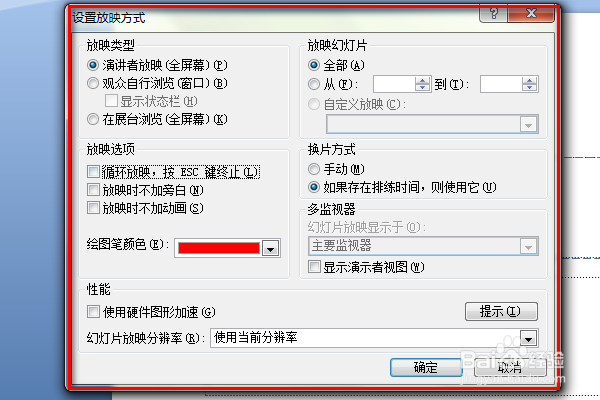600x400 pixels.
Task: Click the red pen color swatch
Action: pos(218,248)
